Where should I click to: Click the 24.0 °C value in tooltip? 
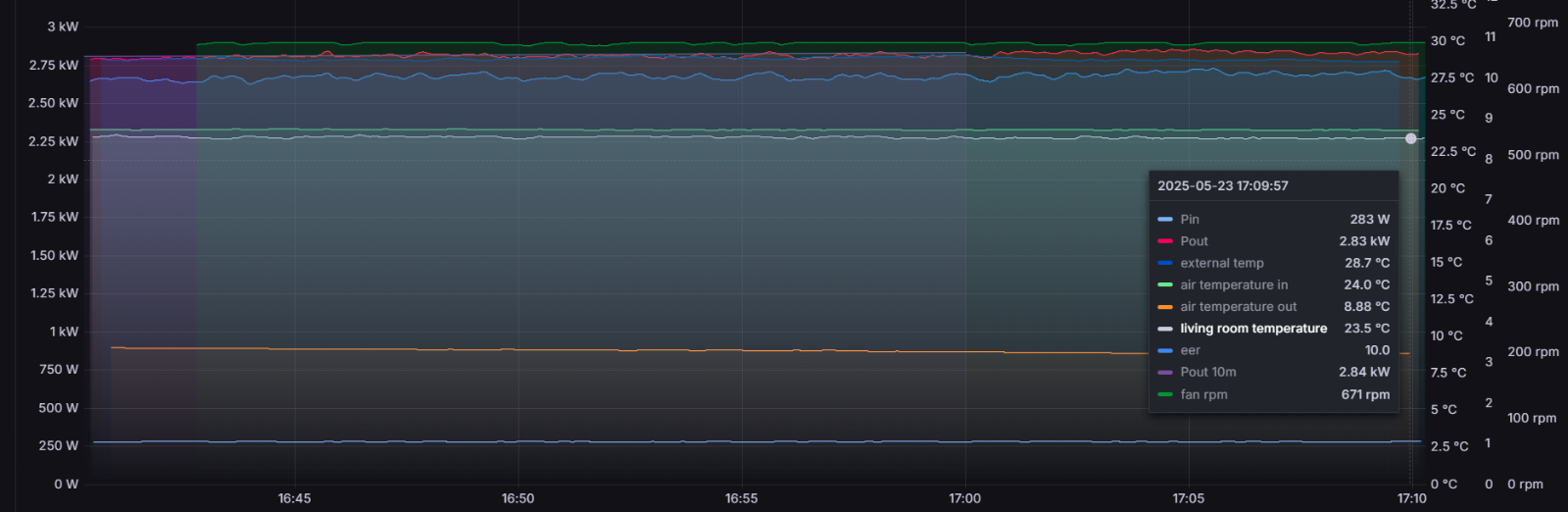pos(1367,284)
